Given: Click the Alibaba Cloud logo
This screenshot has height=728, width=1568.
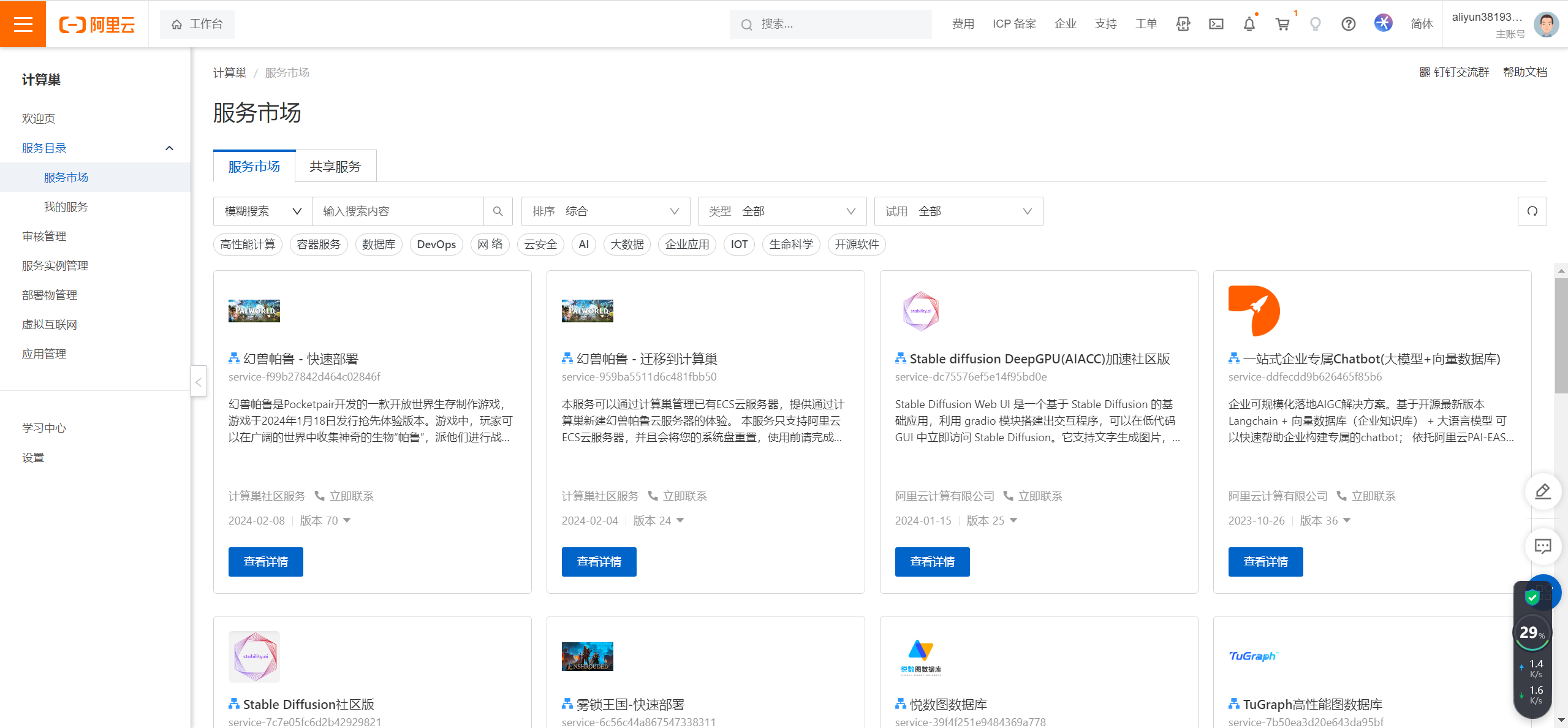Looking at the screenshot, I should 97,25.
